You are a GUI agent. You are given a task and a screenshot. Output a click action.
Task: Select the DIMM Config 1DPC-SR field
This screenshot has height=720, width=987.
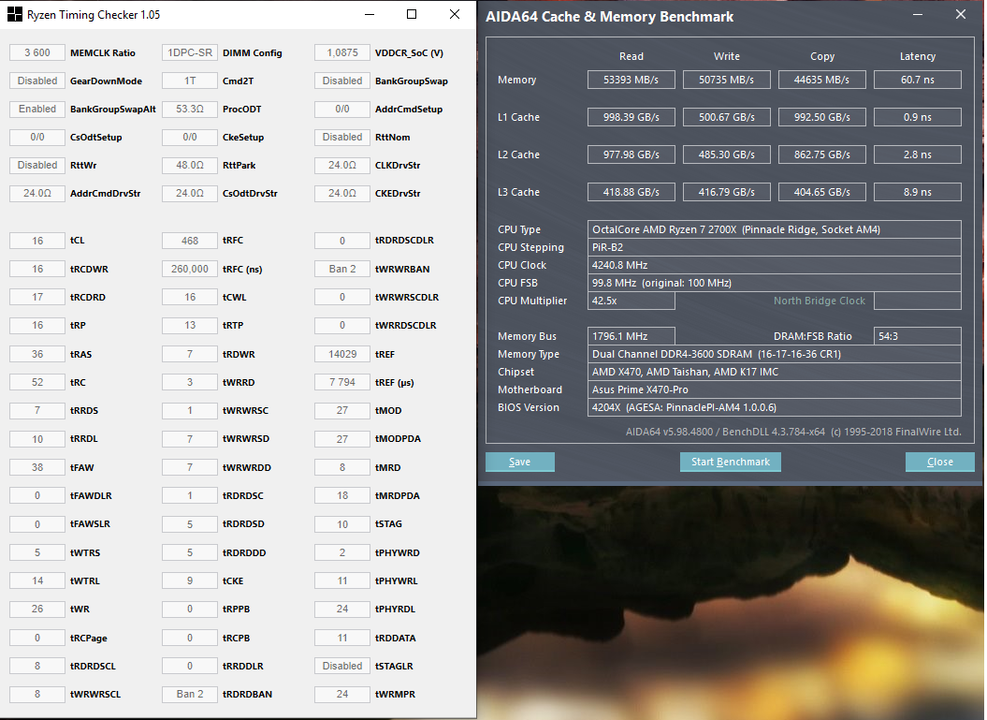click(x=189, y=53)
